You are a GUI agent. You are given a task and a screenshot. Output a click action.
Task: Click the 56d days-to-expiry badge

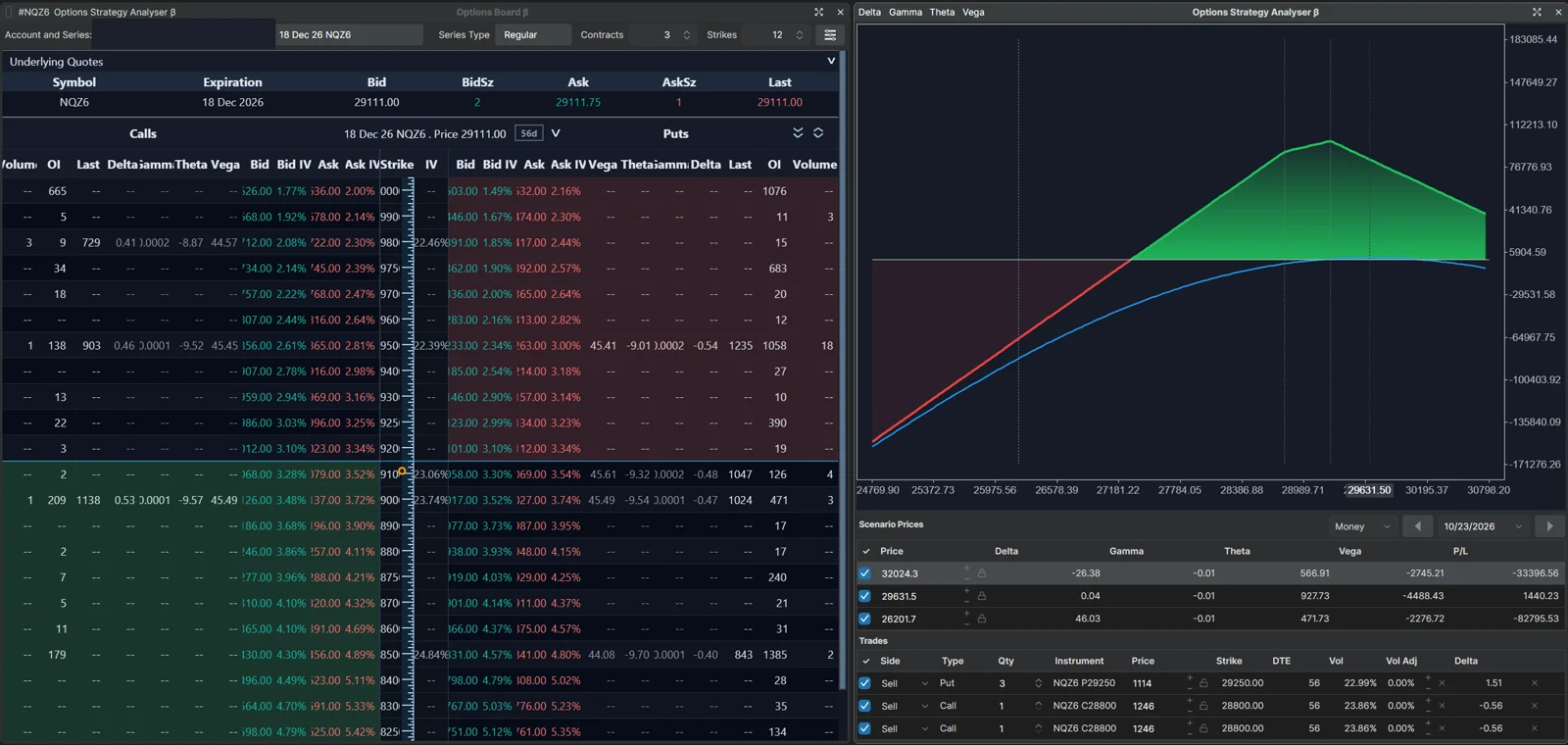(x=529, y=133)
